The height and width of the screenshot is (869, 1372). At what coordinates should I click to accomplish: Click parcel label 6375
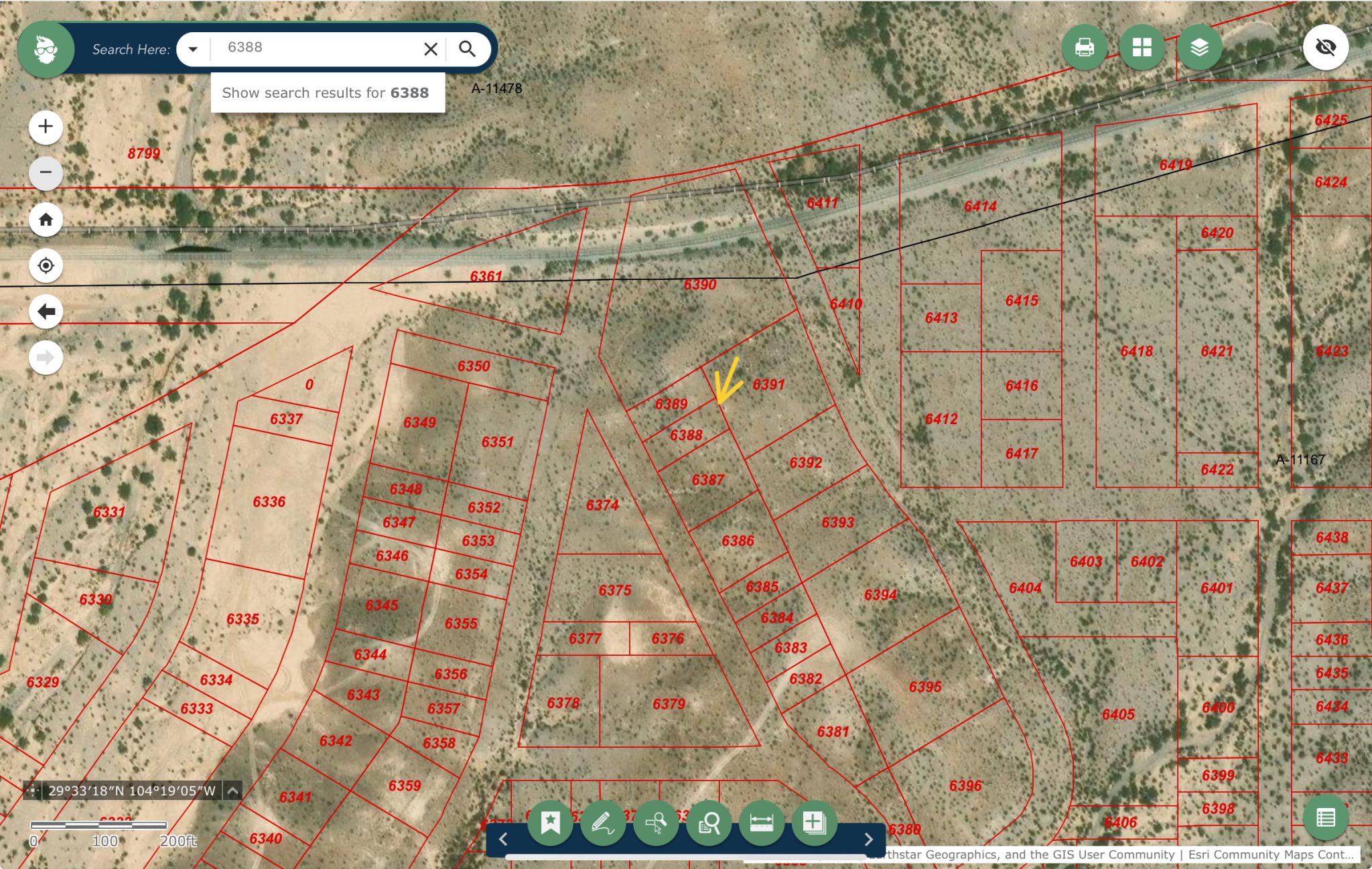615,590
